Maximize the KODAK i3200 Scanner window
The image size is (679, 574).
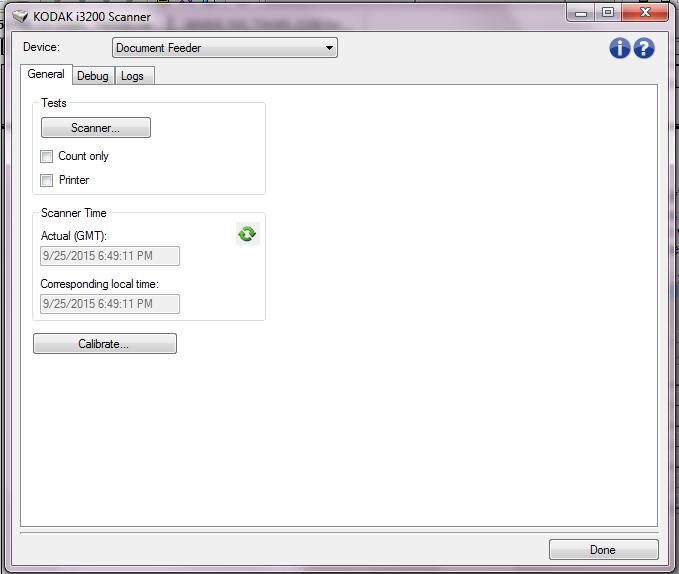coord(608,13)
